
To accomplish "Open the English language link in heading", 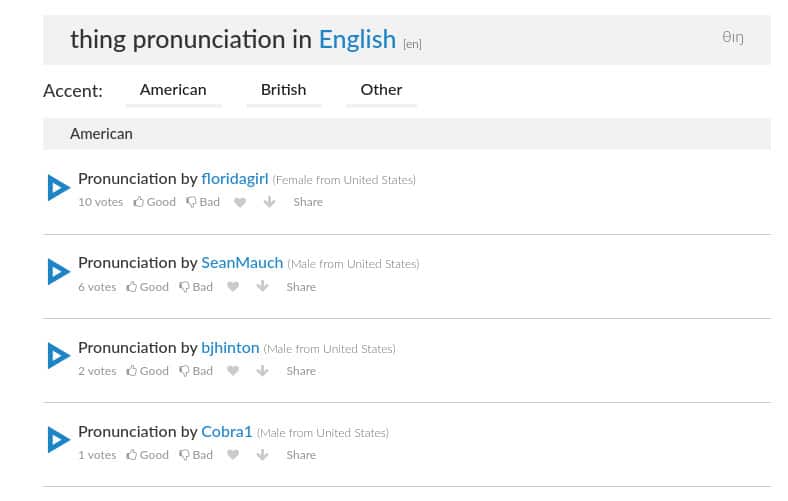I will tap(357, 40).
